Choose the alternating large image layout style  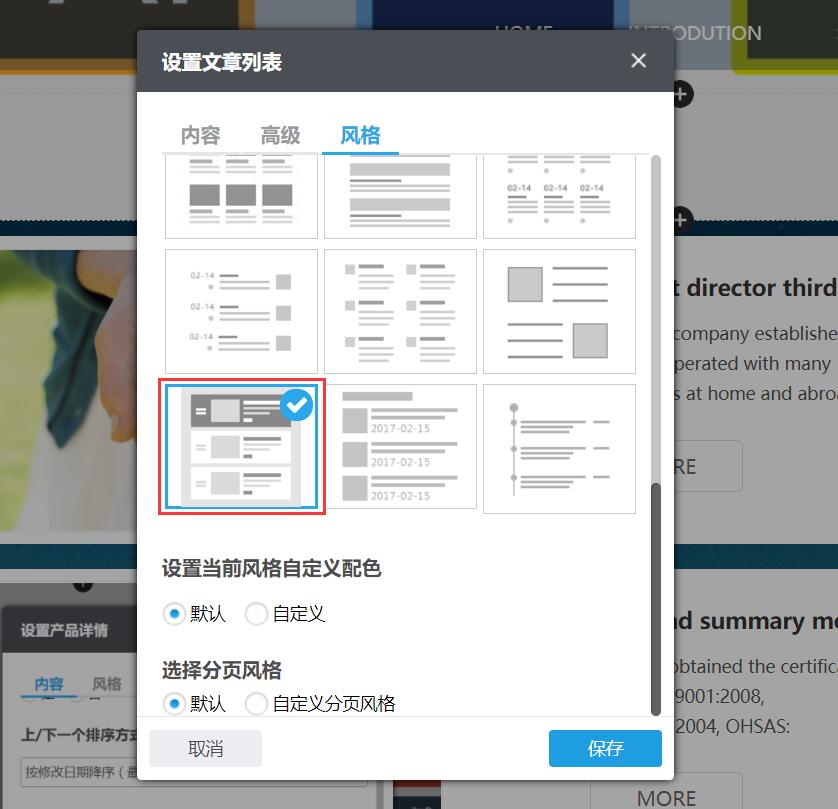[x=559, y=311]
